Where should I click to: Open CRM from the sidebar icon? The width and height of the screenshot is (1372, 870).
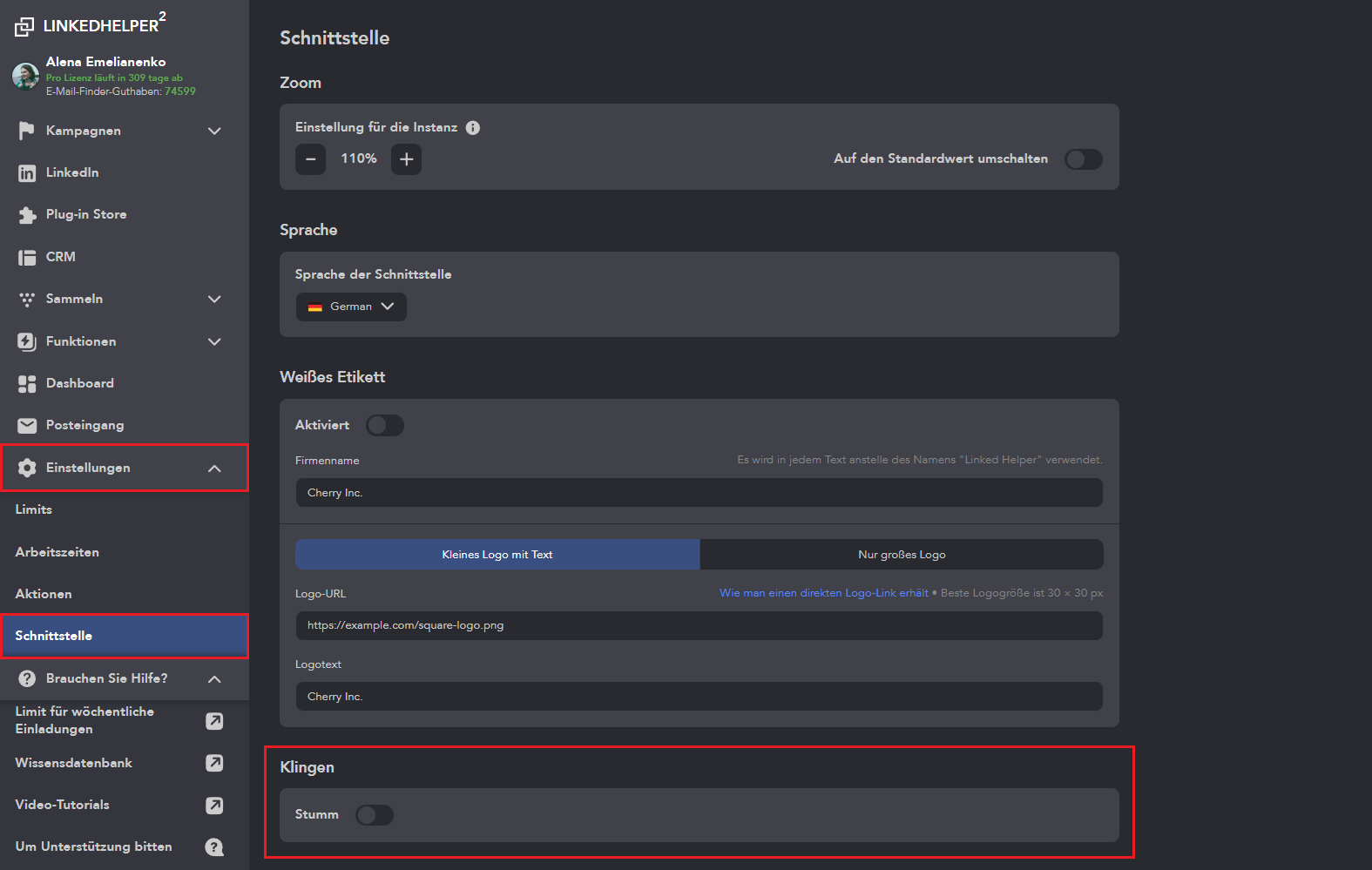[x=27, y=257]
